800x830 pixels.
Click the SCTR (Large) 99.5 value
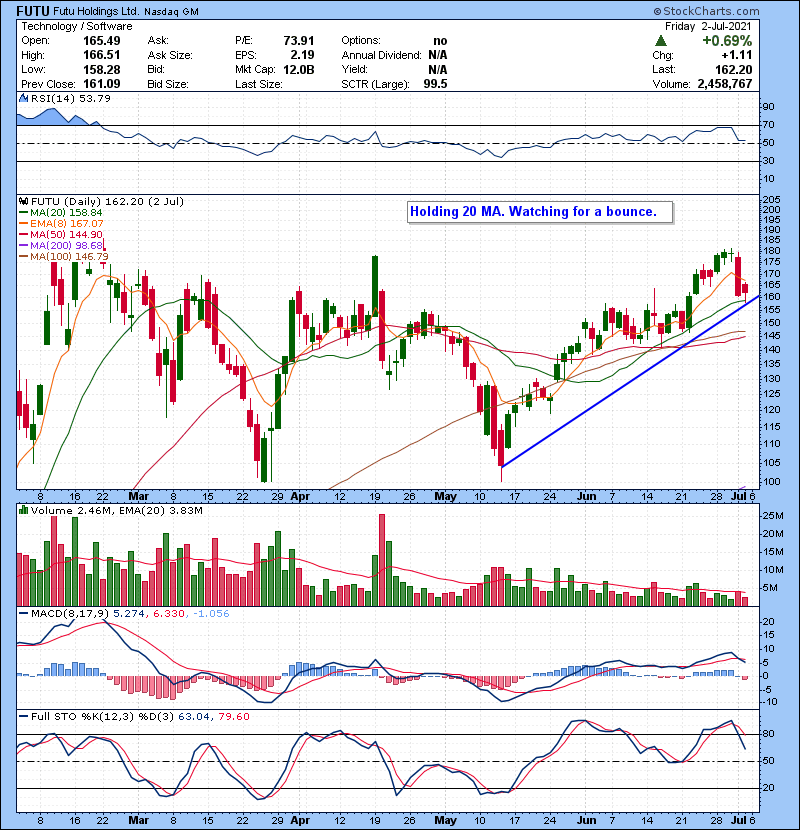click(x=435, y=84)
